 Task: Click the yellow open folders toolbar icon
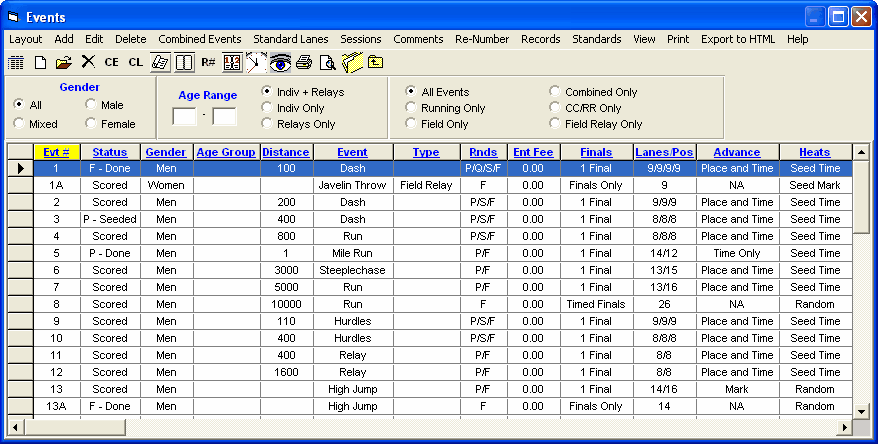tap(352, 62)
